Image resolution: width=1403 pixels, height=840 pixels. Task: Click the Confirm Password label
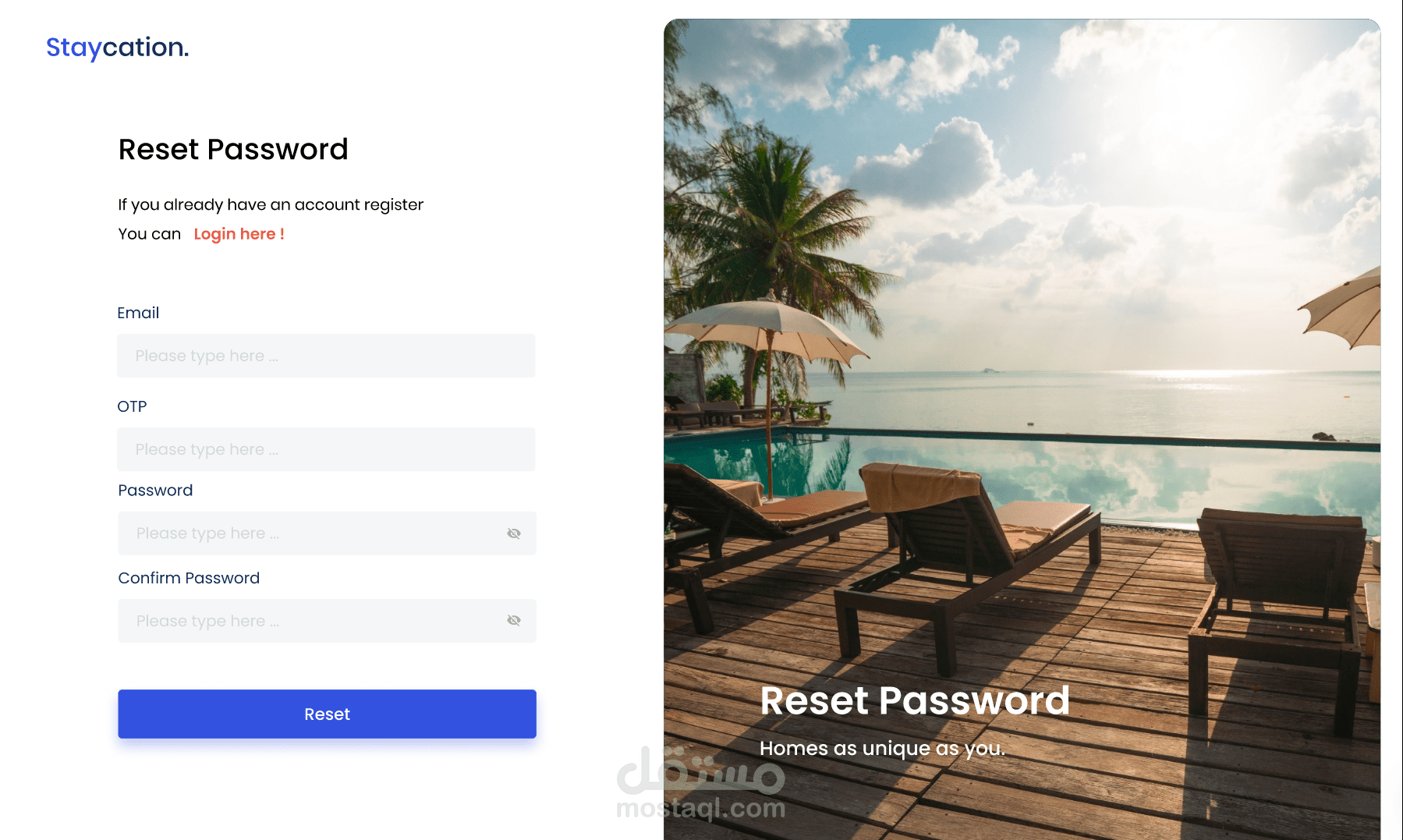(x=189, y=578)
